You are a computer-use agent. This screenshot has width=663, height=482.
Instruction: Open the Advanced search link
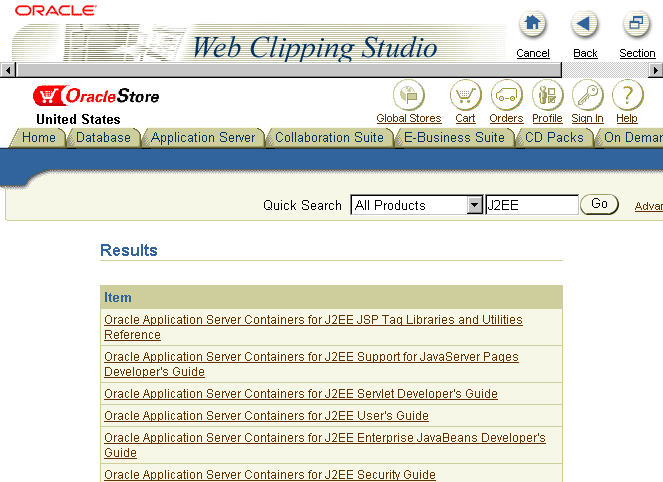[649, 206]
